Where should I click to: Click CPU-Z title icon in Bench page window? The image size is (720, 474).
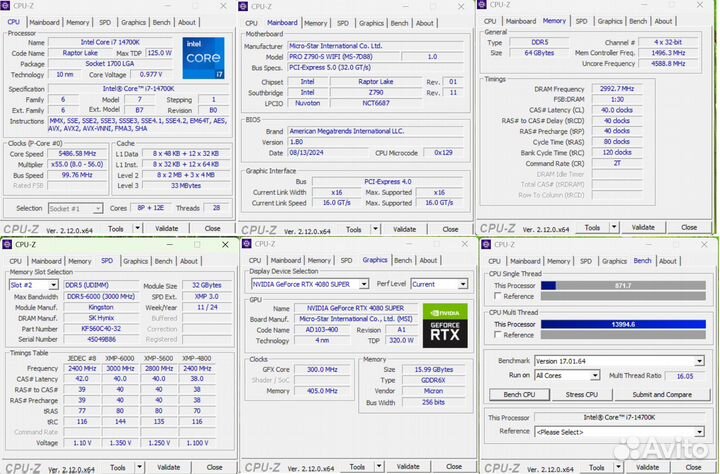[486, 244]
